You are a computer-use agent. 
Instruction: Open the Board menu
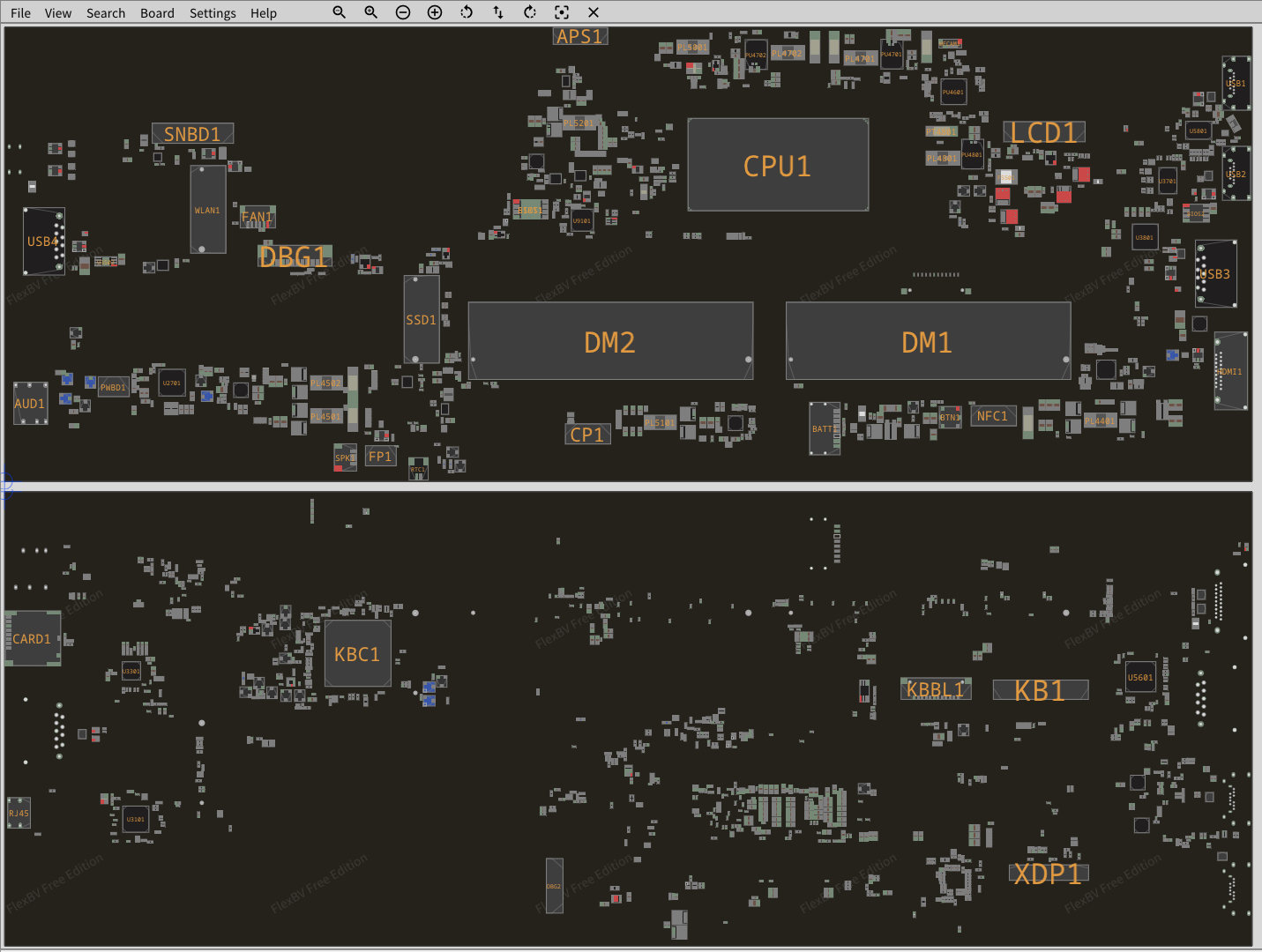pos(157,13)
